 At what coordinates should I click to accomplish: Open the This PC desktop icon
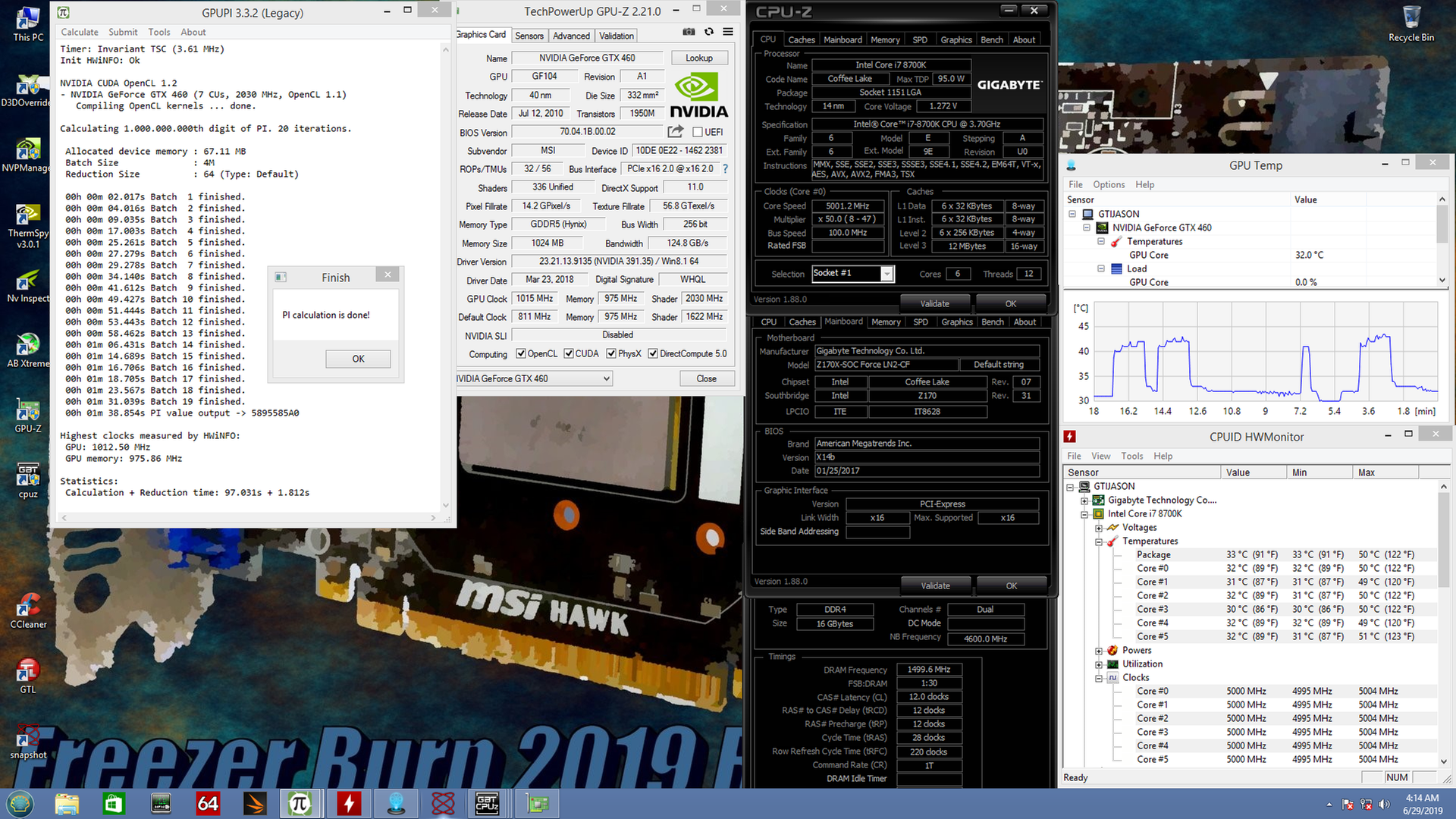click(27, 24)
